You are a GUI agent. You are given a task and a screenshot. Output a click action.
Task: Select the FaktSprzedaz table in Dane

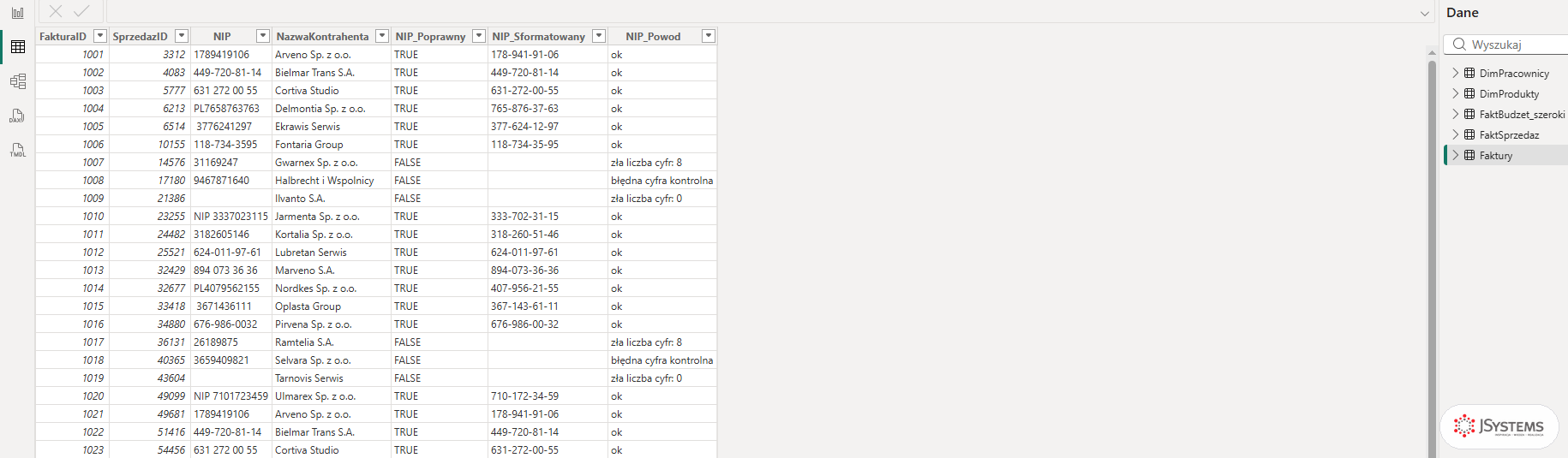coord(1509,135)
